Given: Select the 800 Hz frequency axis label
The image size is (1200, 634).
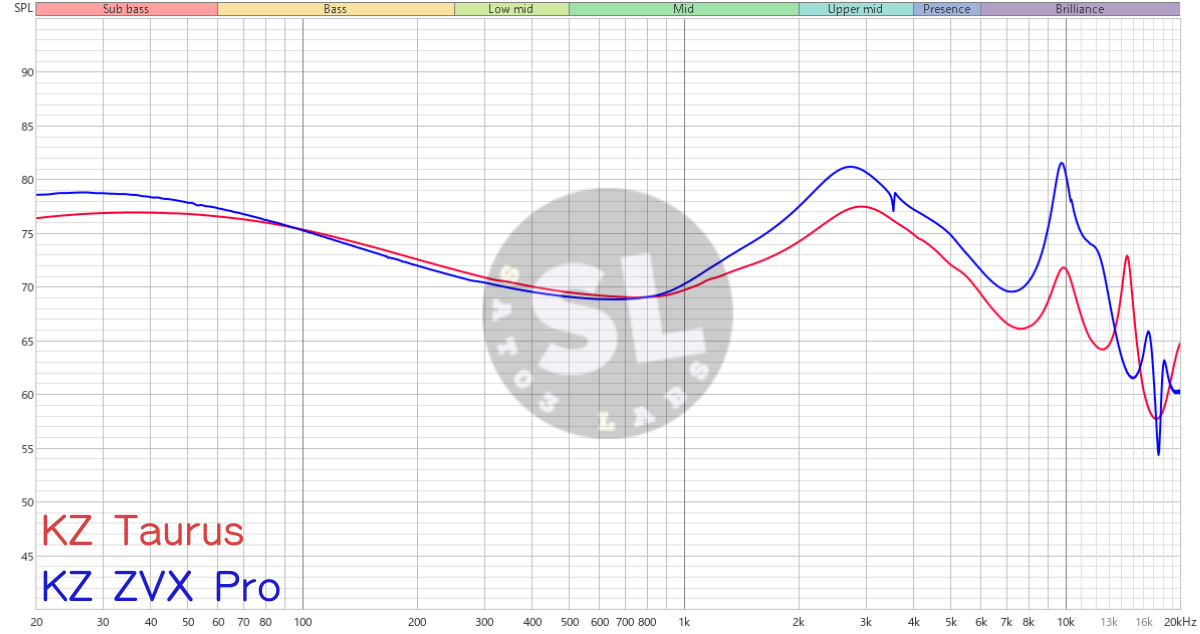Looking at the screenshot, I should (x=648, y=621).
